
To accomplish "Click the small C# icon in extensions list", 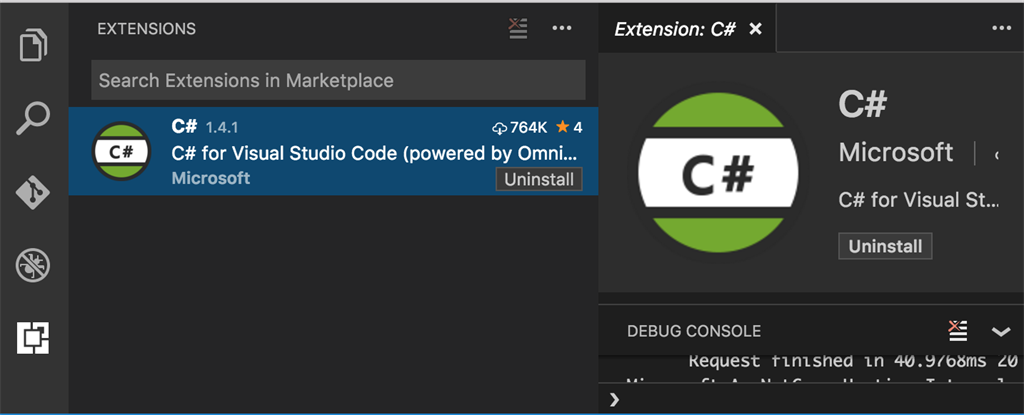I will pyautogui.click(x=121, y=152).
